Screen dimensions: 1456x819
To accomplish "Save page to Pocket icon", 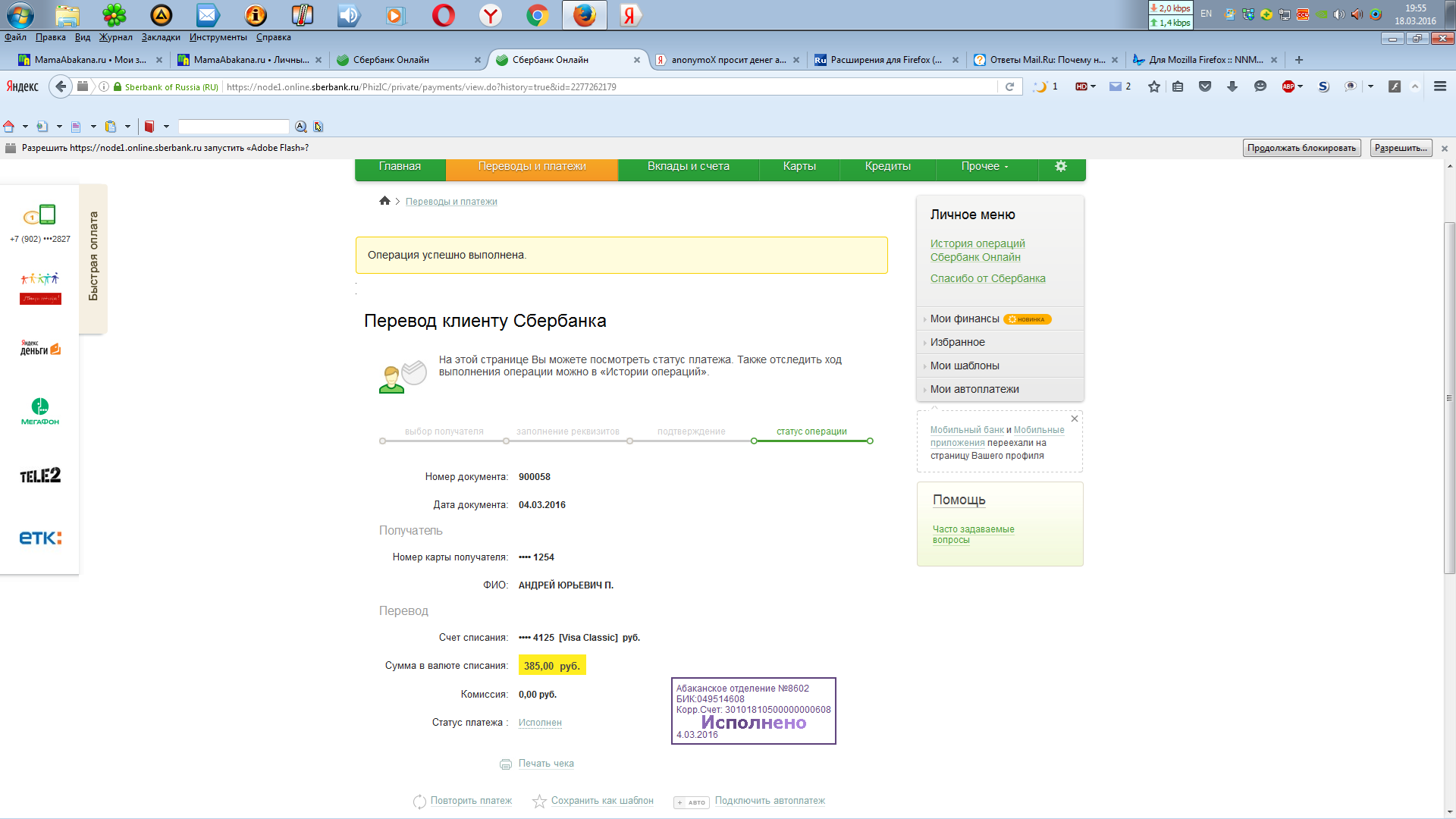I will point(1205,86).
